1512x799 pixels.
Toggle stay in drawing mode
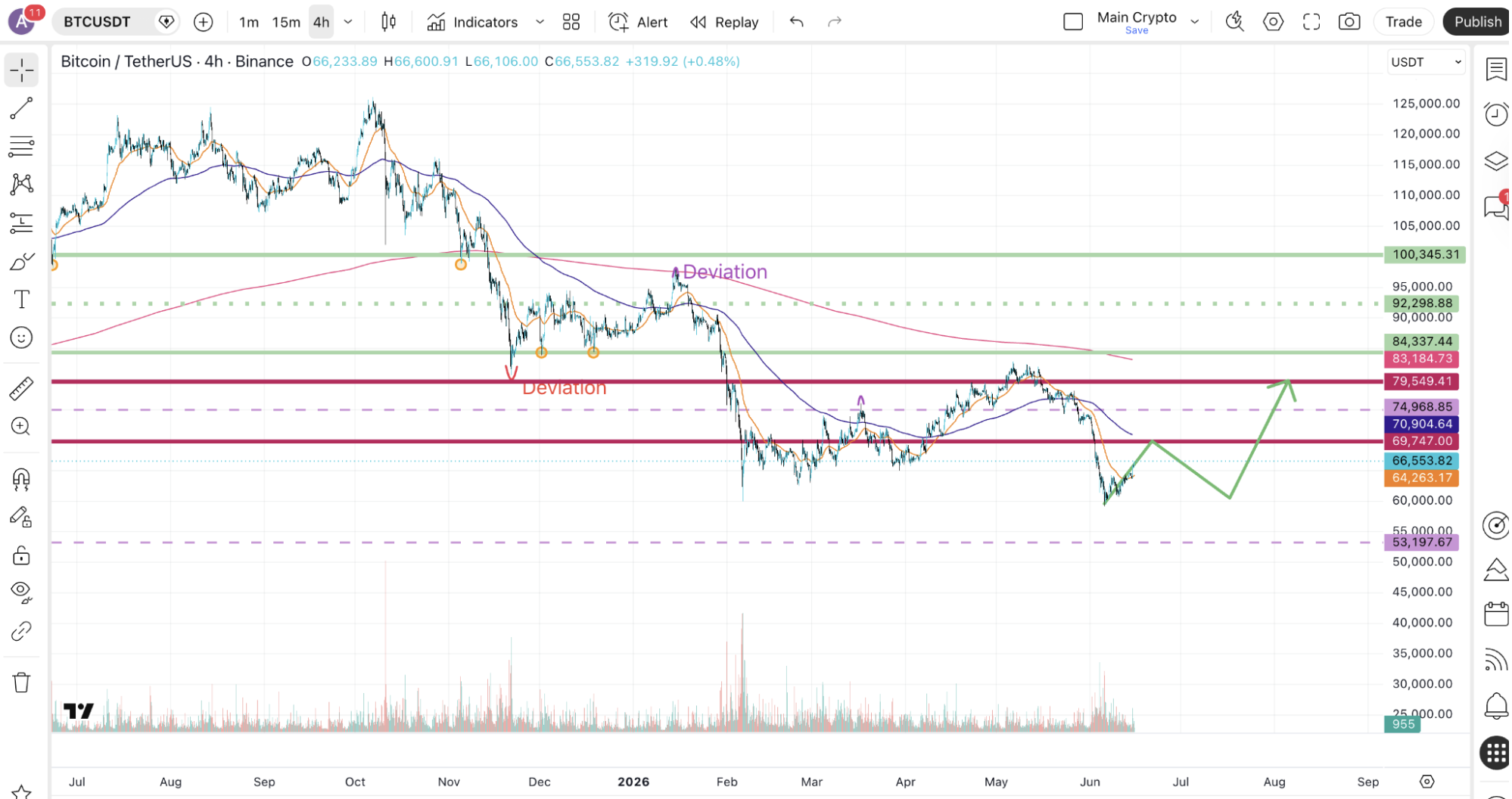pos(21,518)
